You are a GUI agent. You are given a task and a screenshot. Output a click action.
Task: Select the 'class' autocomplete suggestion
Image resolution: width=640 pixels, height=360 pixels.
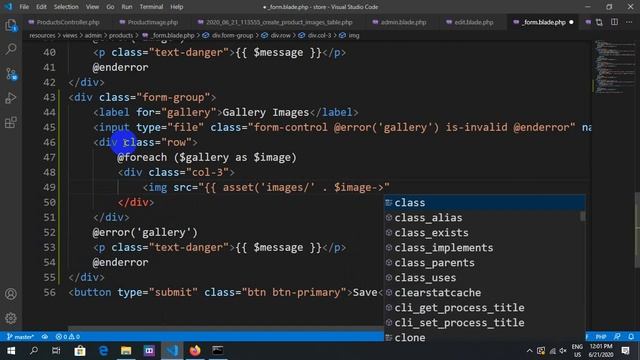(x=485, y=203)
